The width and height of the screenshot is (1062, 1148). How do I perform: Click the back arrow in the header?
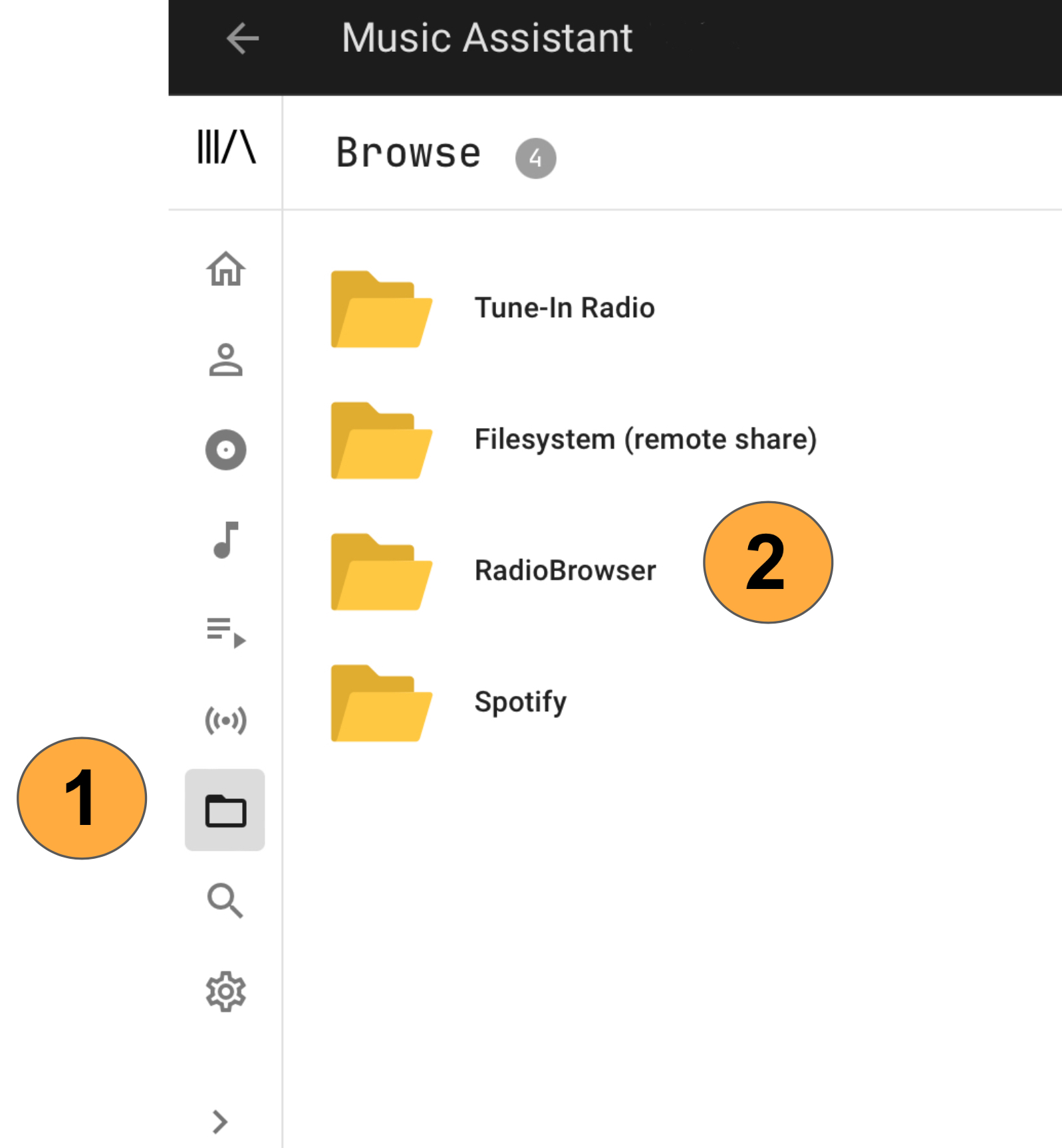(241, 38)
